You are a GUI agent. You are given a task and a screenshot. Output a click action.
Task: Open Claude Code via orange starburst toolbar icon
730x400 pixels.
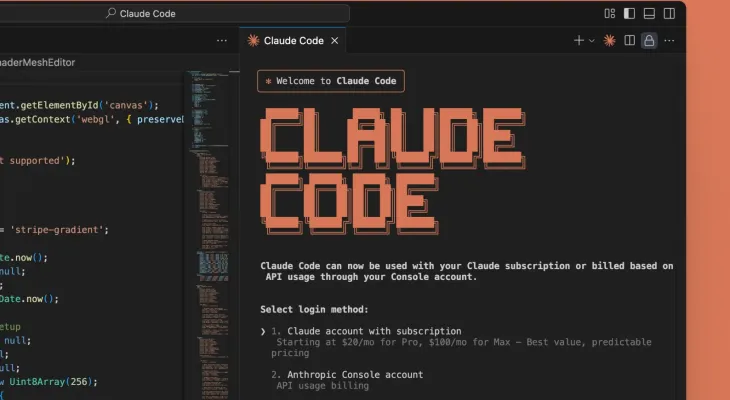[609, 41]
